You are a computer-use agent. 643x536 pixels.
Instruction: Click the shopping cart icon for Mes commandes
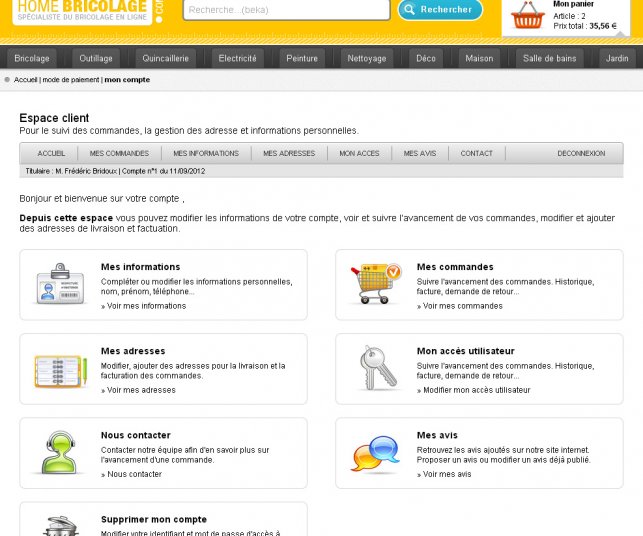pos(376,284)
